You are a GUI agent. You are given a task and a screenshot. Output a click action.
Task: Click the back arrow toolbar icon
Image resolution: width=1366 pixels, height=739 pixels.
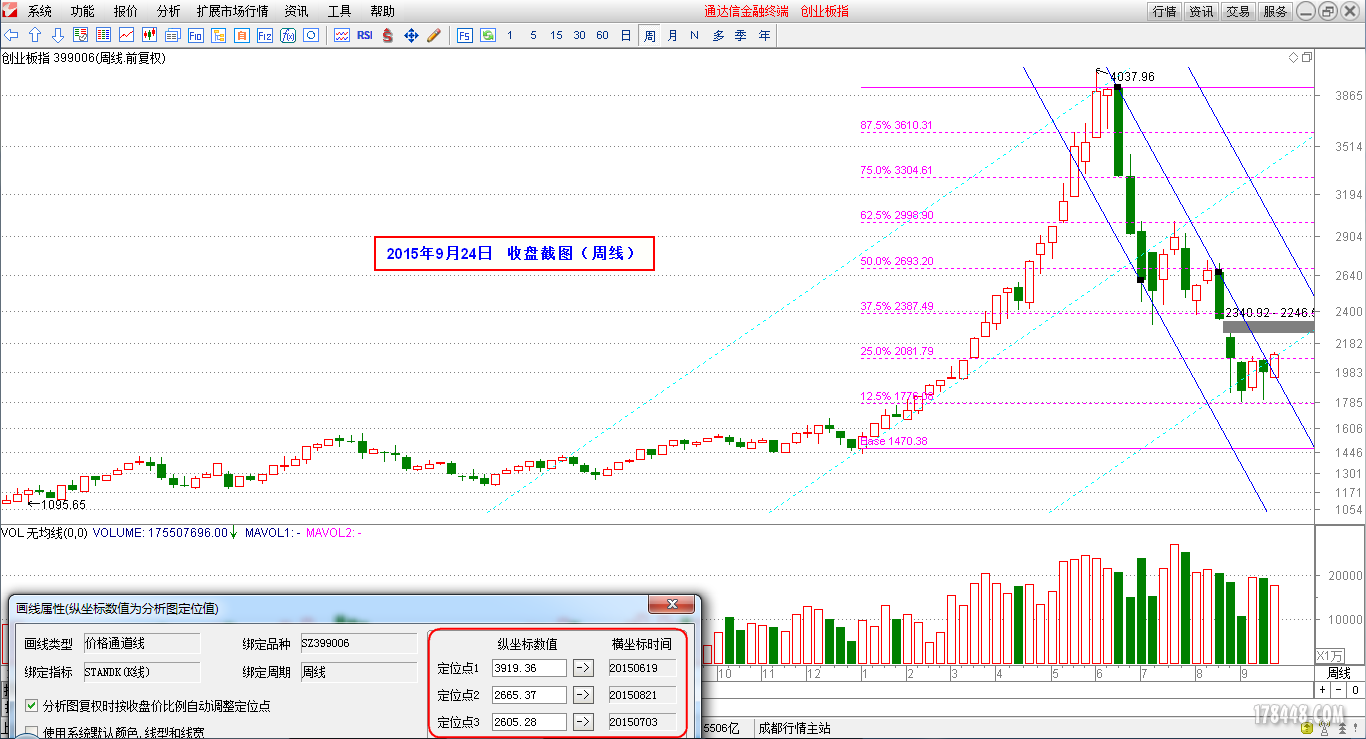coord(11,35)
